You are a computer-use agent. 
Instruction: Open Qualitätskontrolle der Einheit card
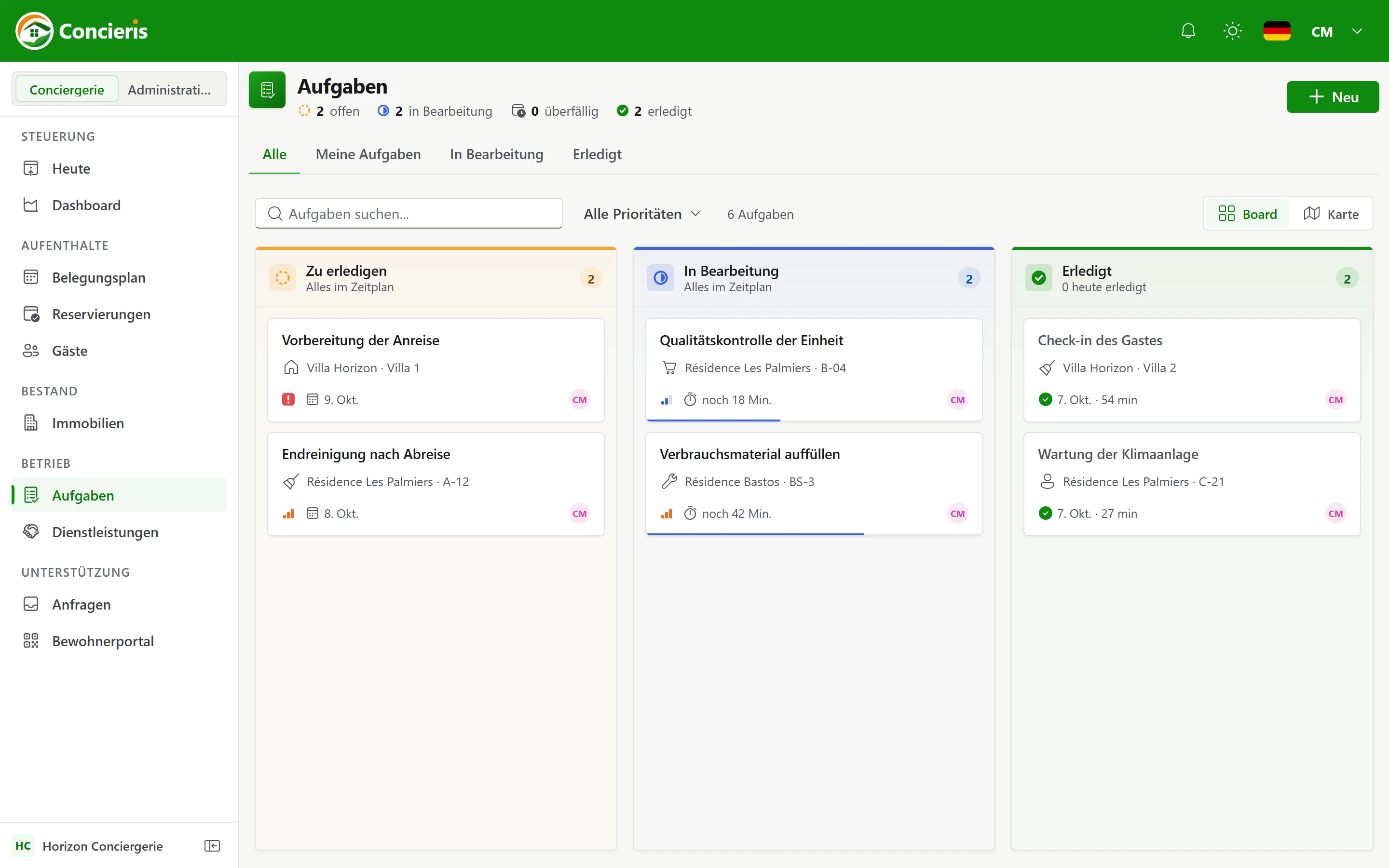813,370
